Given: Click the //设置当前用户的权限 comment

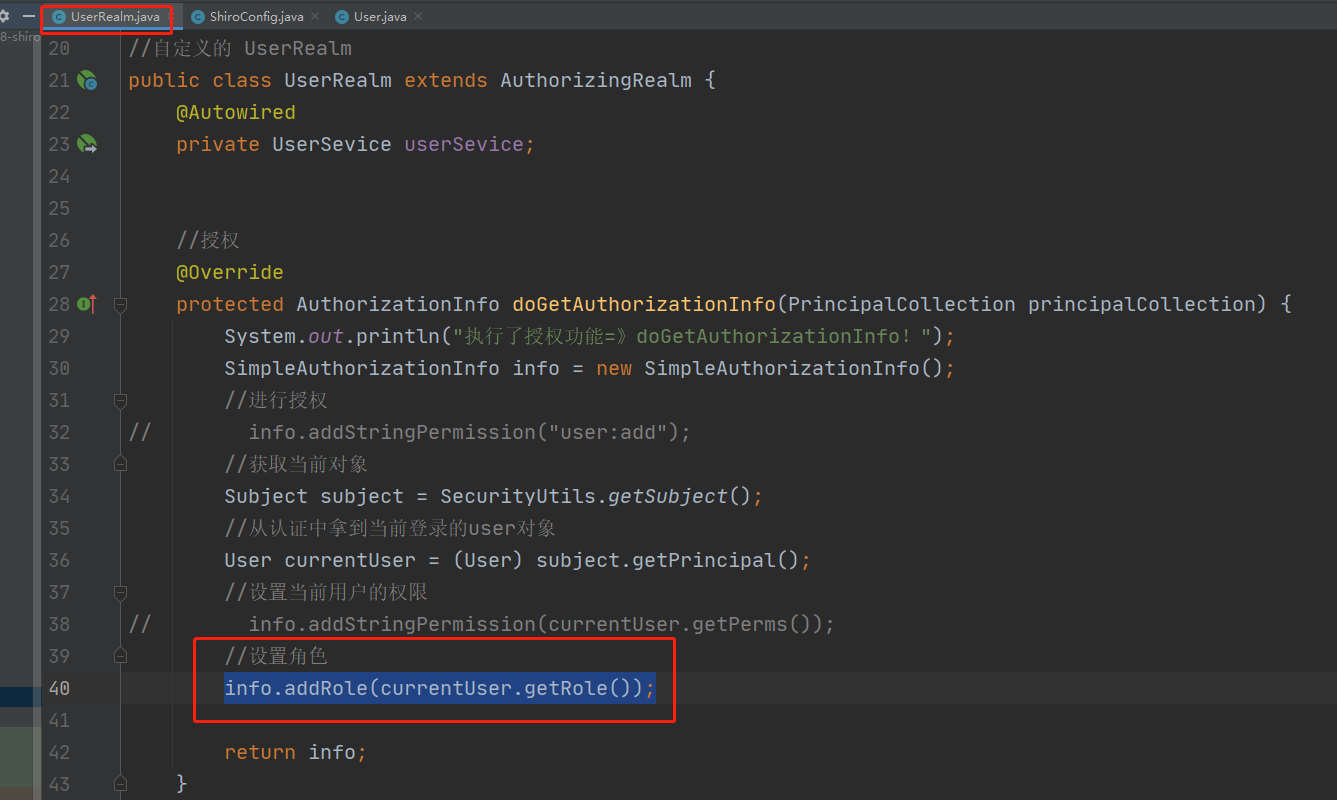Looking at the screenshot, I should tap(326, 592).
